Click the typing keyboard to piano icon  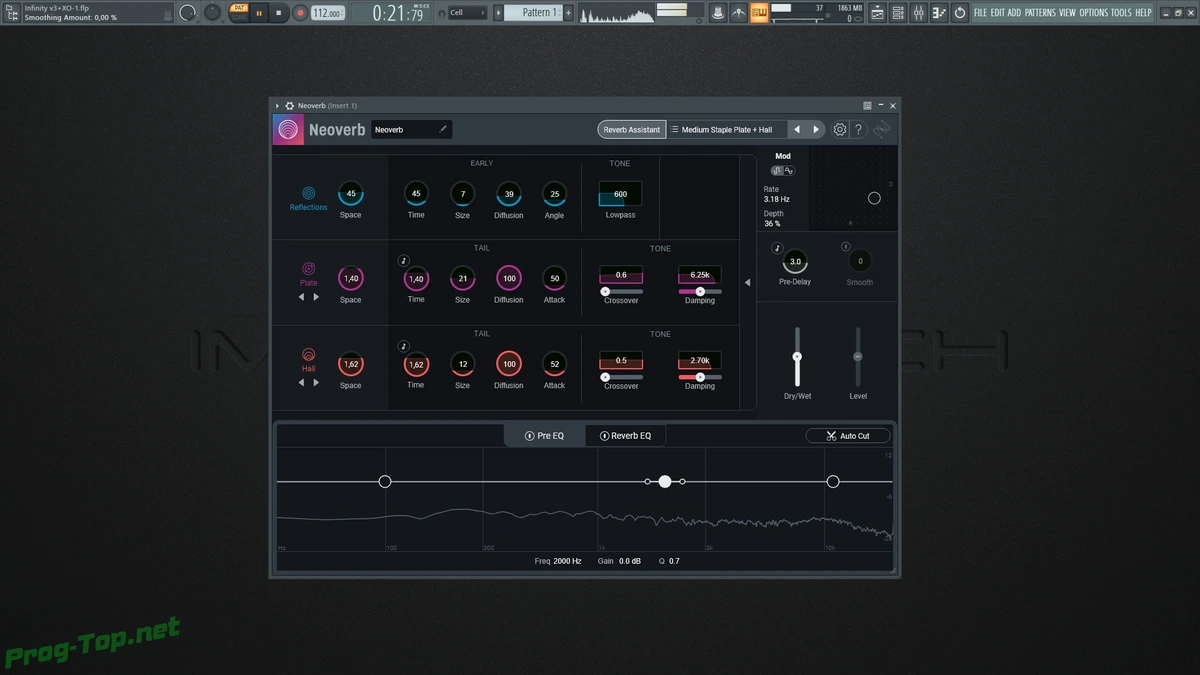[x=759, y=13]
